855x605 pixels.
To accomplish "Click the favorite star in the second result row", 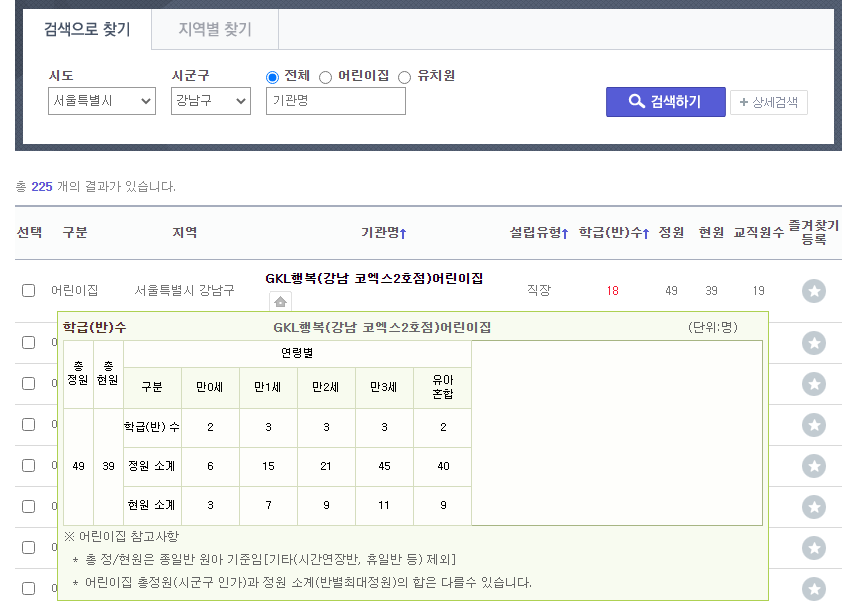I will pyautogui.click(x=814, y=343).
